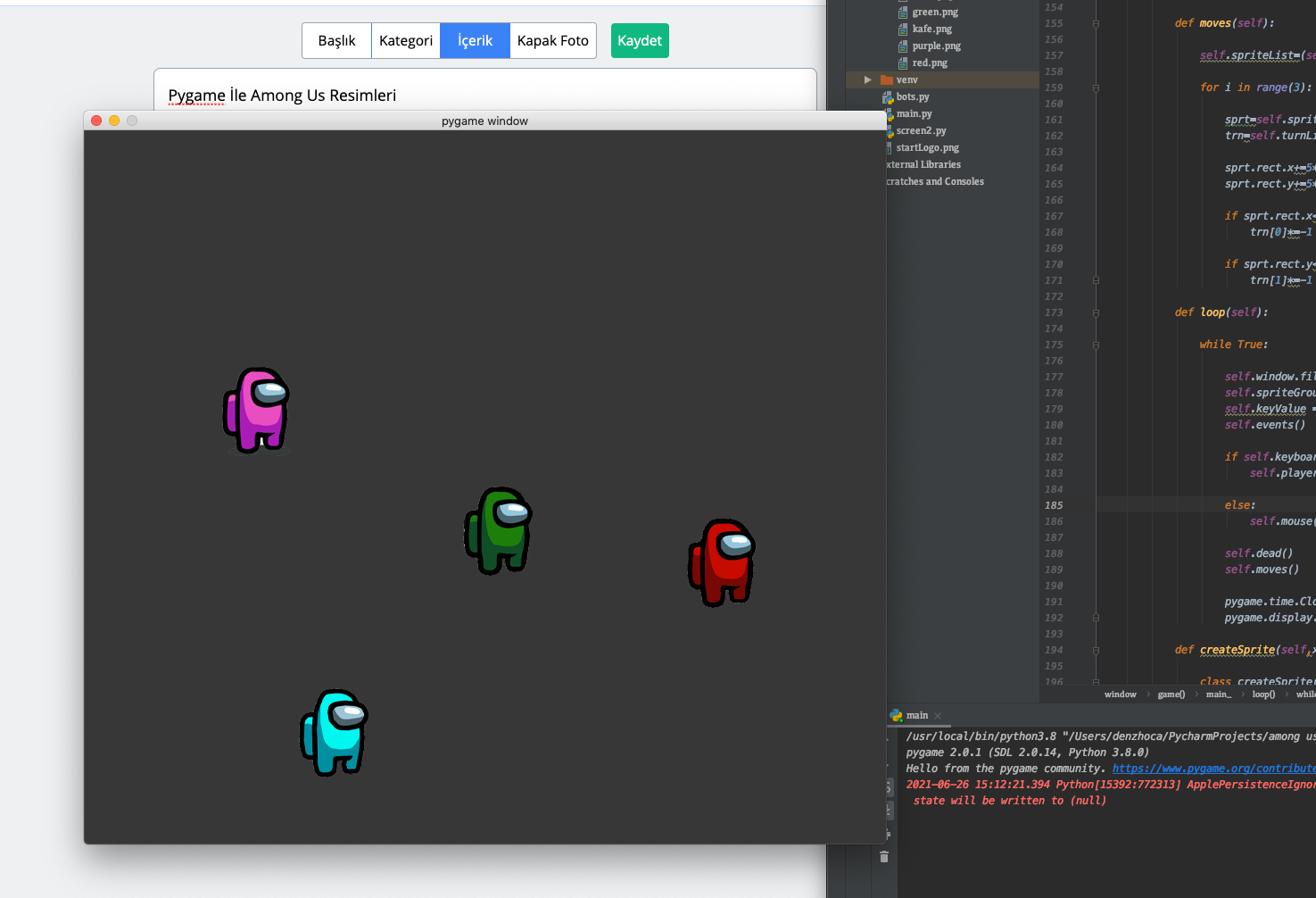The image size is (1316, 898).
Task: Open bots.py in the project tree
Action: [x=913, y=96]
